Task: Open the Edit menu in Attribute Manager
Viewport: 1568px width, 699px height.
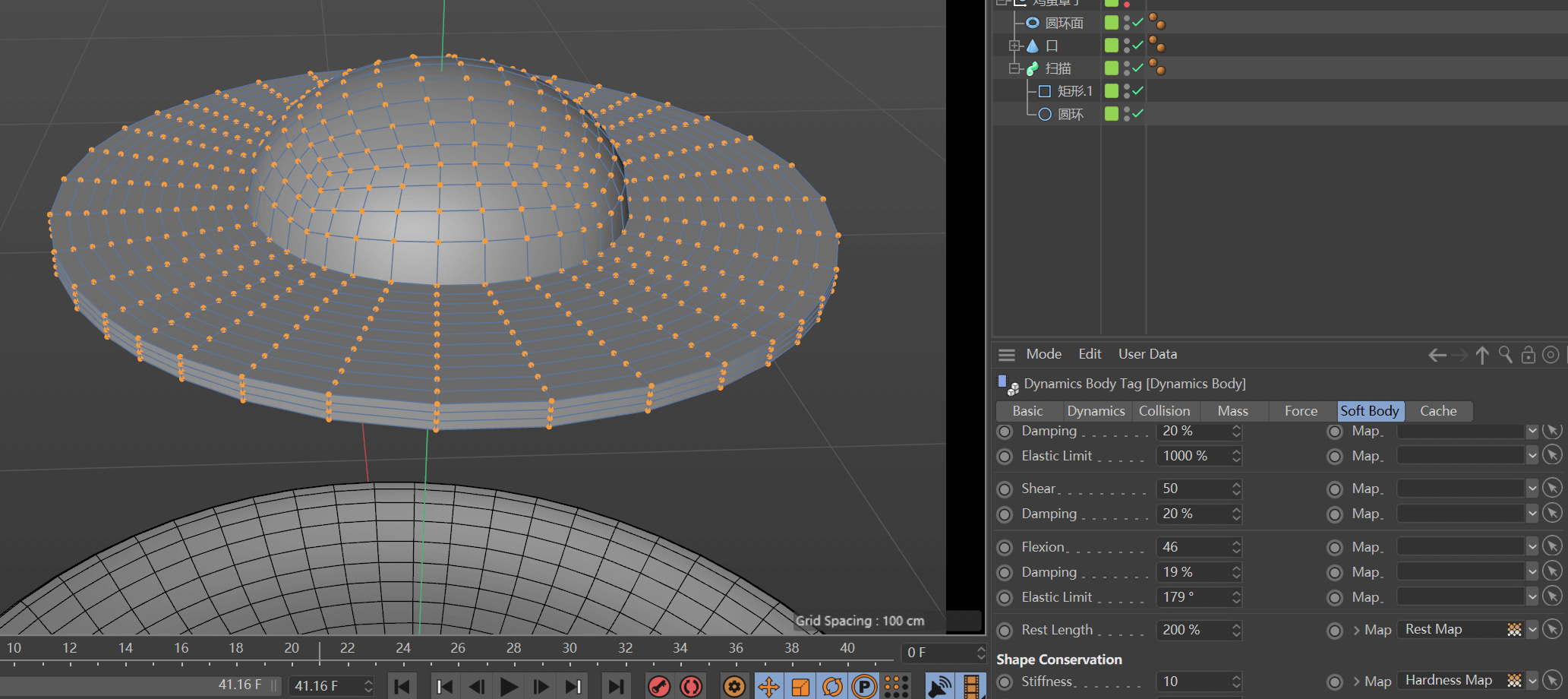Action: click(x=1090, y=354)
